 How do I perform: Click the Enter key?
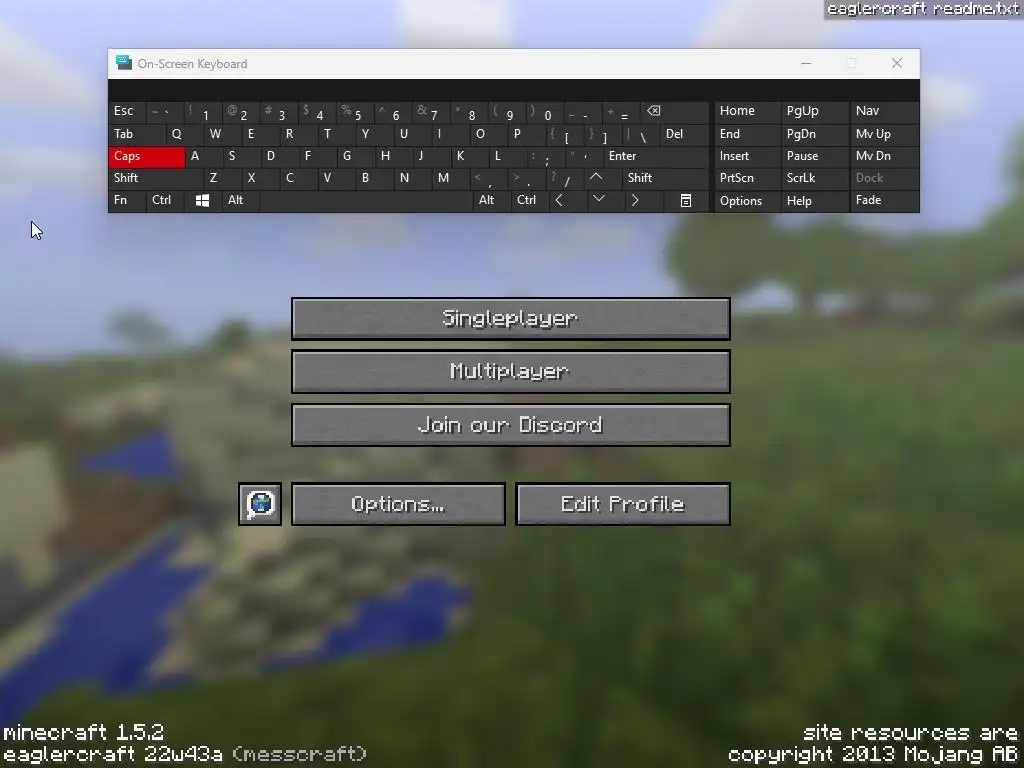tap(656, 157)
